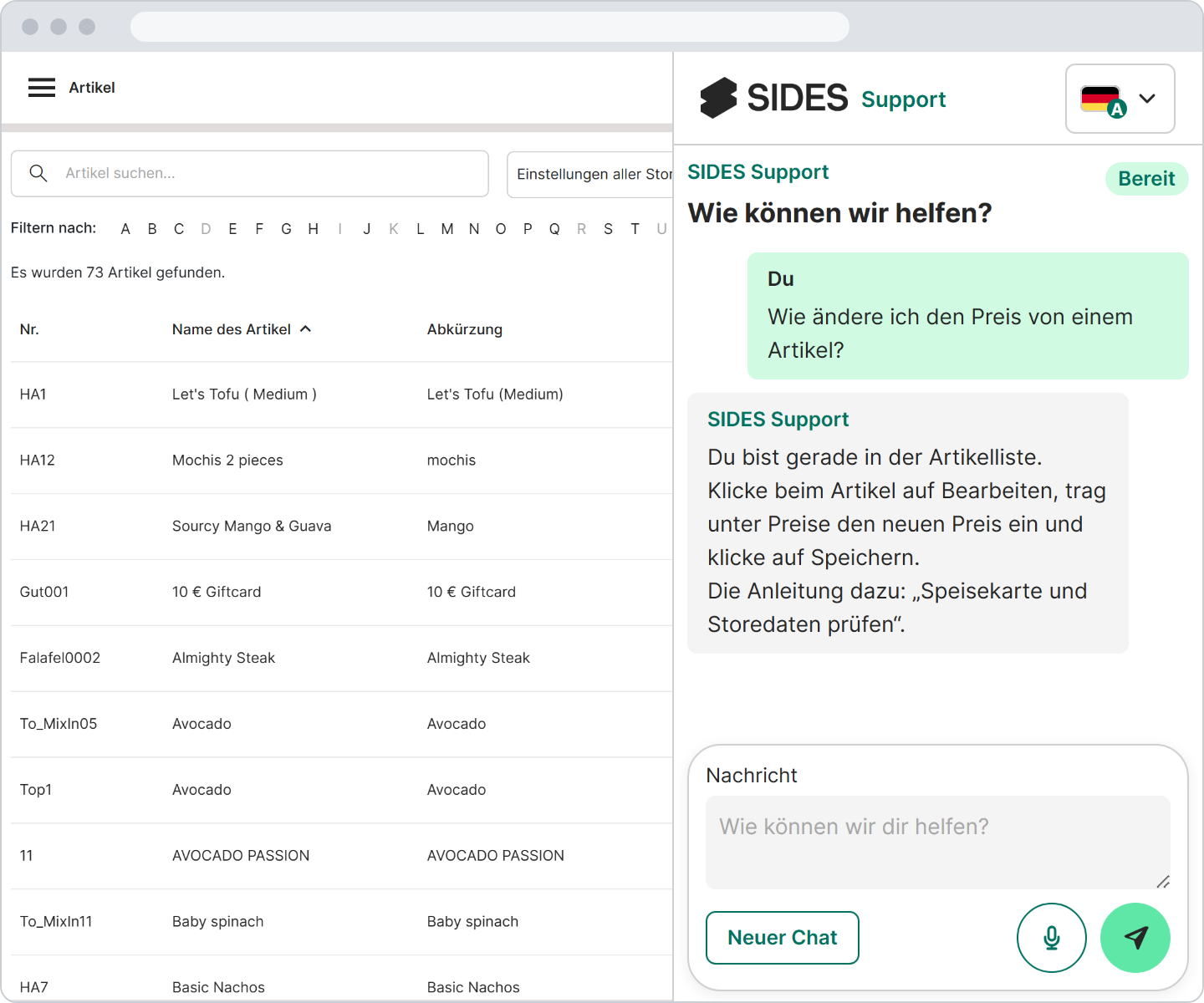The image size is (1204, 1003).
Task: Filter articles by letter A
Action: pos(125,229)
